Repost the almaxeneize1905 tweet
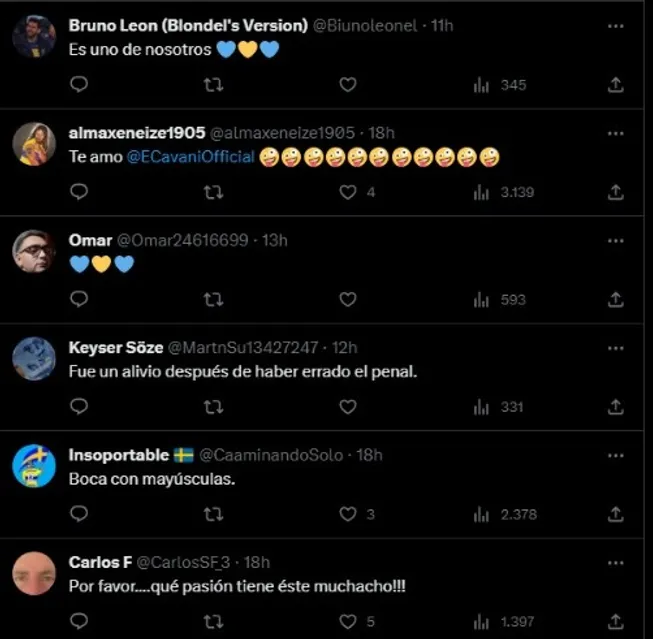 point(213,192)
